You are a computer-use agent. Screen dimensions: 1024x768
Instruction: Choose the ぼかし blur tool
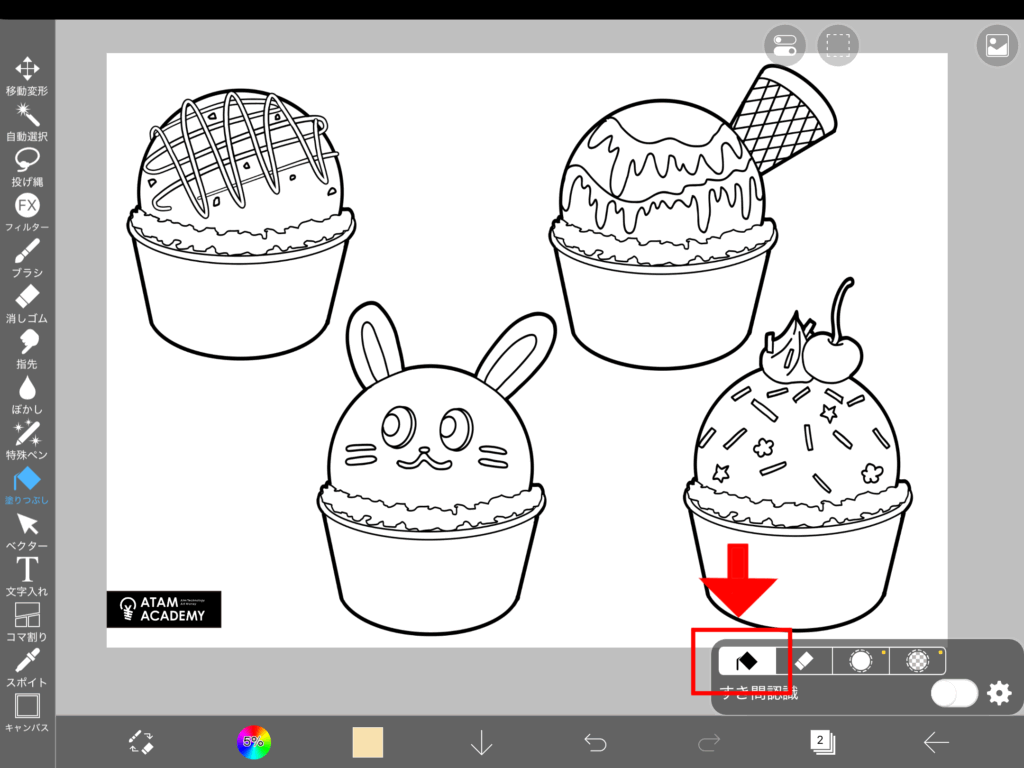point(27,388)
